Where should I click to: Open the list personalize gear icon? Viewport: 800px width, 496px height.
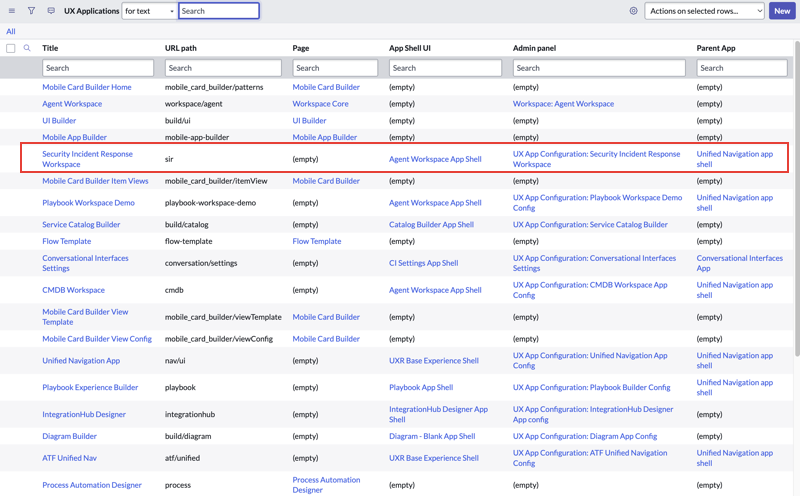coord(633,11)
